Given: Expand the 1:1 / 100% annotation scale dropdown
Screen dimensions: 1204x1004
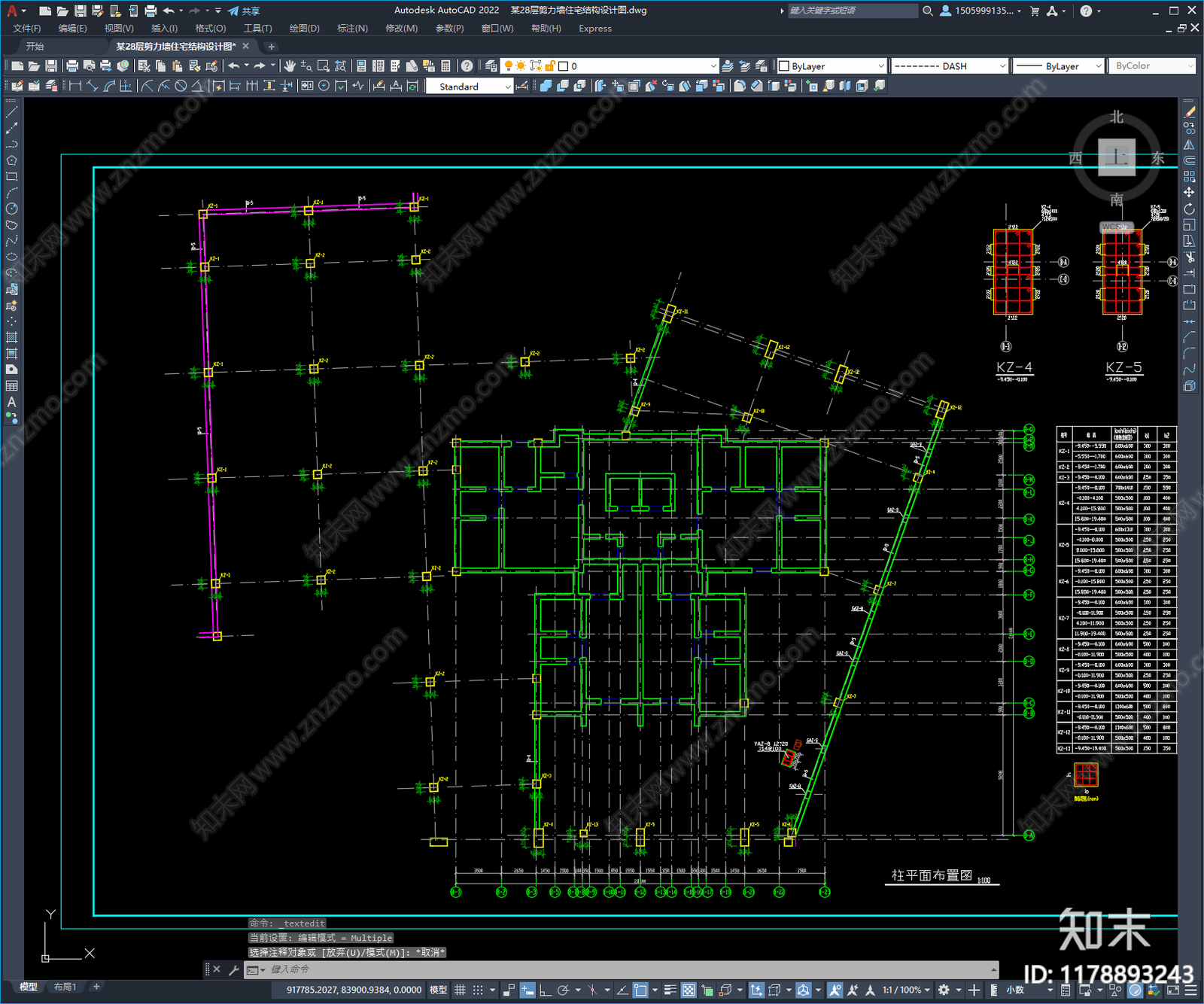Looking at the screenshot, I should pos(906,990).
